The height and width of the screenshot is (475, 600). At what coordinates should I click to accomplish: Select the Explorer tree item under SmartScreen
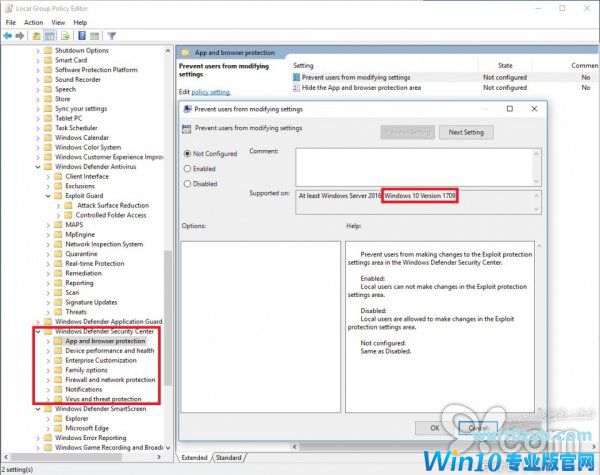77,418
